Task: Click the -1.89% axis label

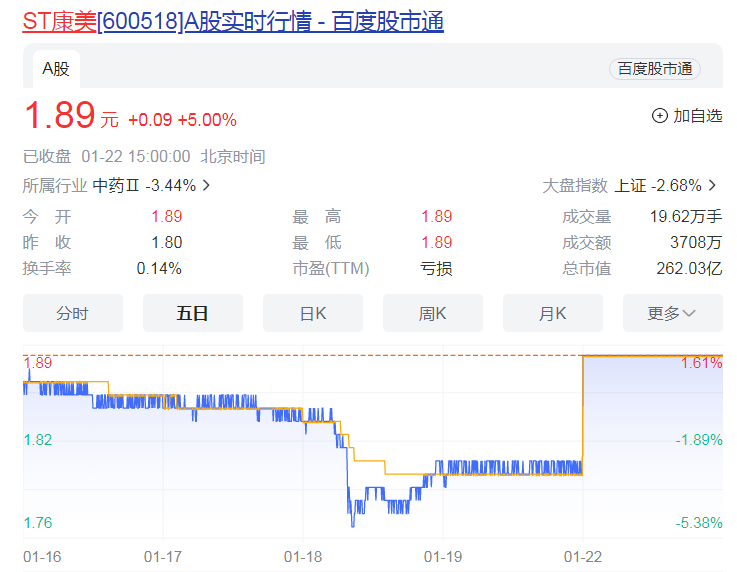Action: tap(699, 440)
